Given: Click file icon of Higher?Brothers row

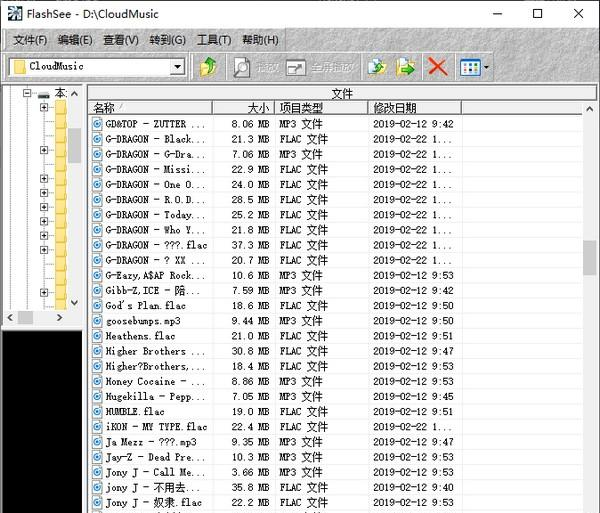Looking at the screenshot, I should coord(97,366).
